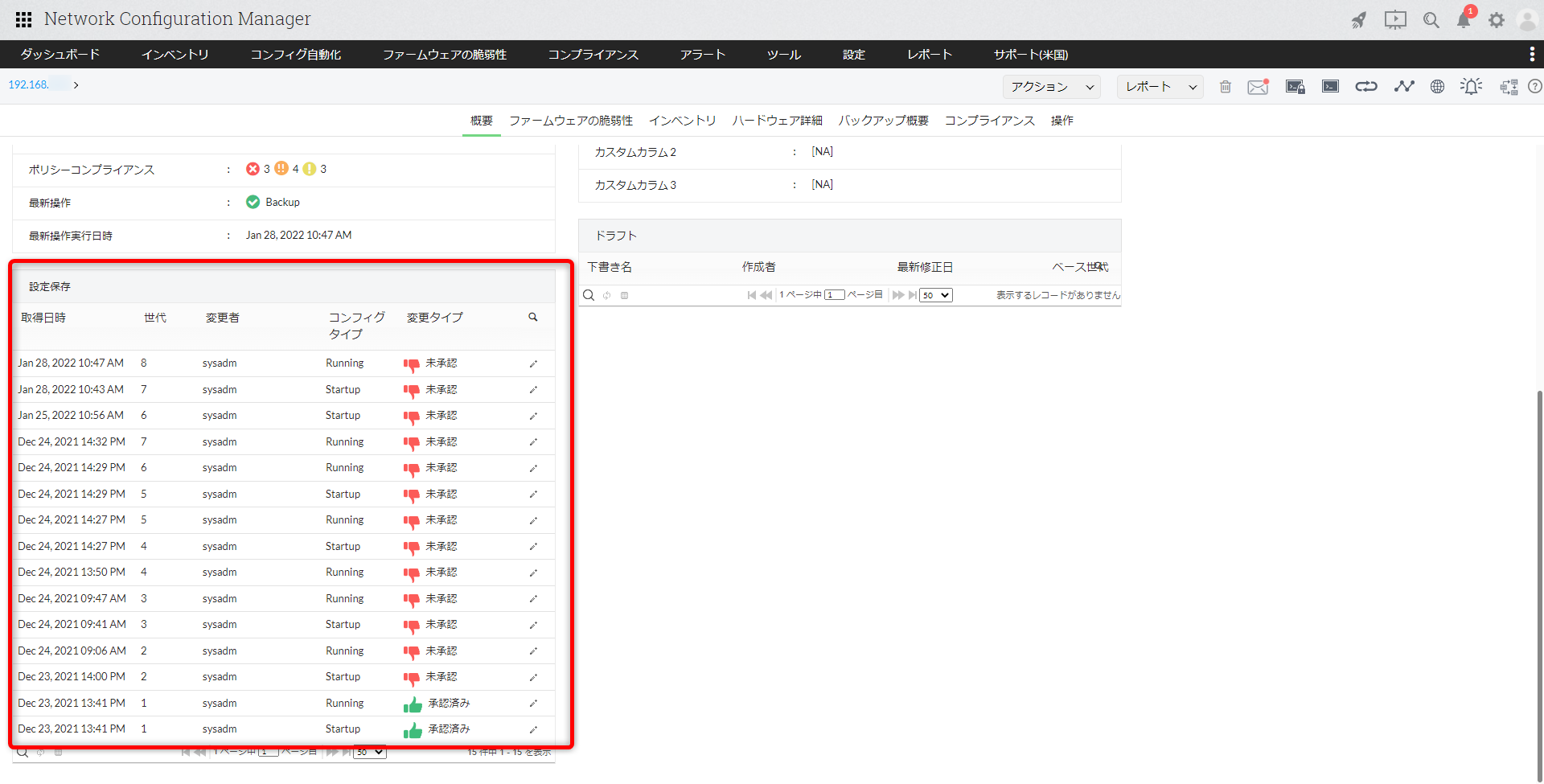Click search magnifier in ドラフト table footer
The width and height of the screenshot is (1544, 784).
coord(589,295)
